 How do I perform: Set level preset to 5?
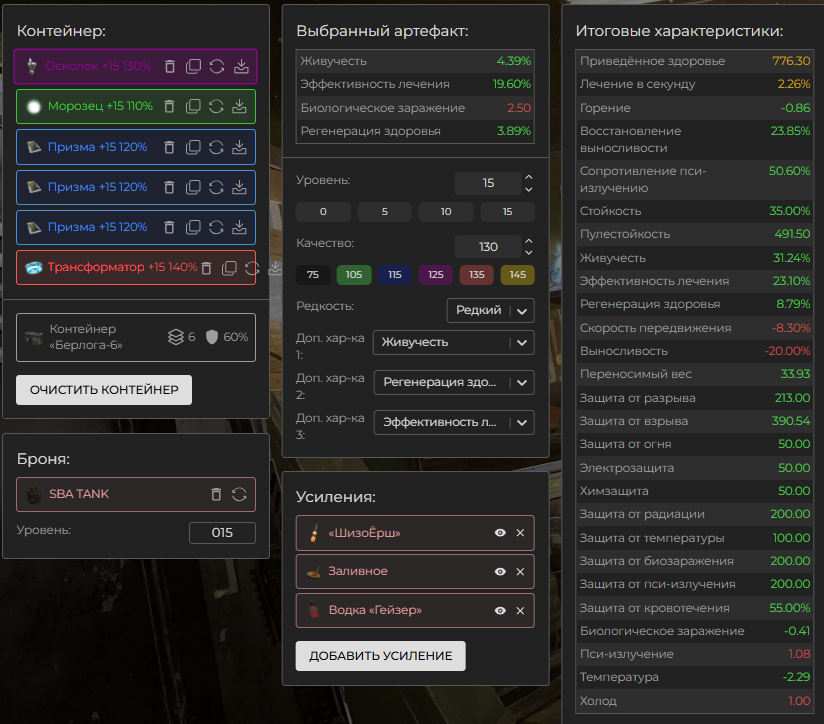point(385,212)
